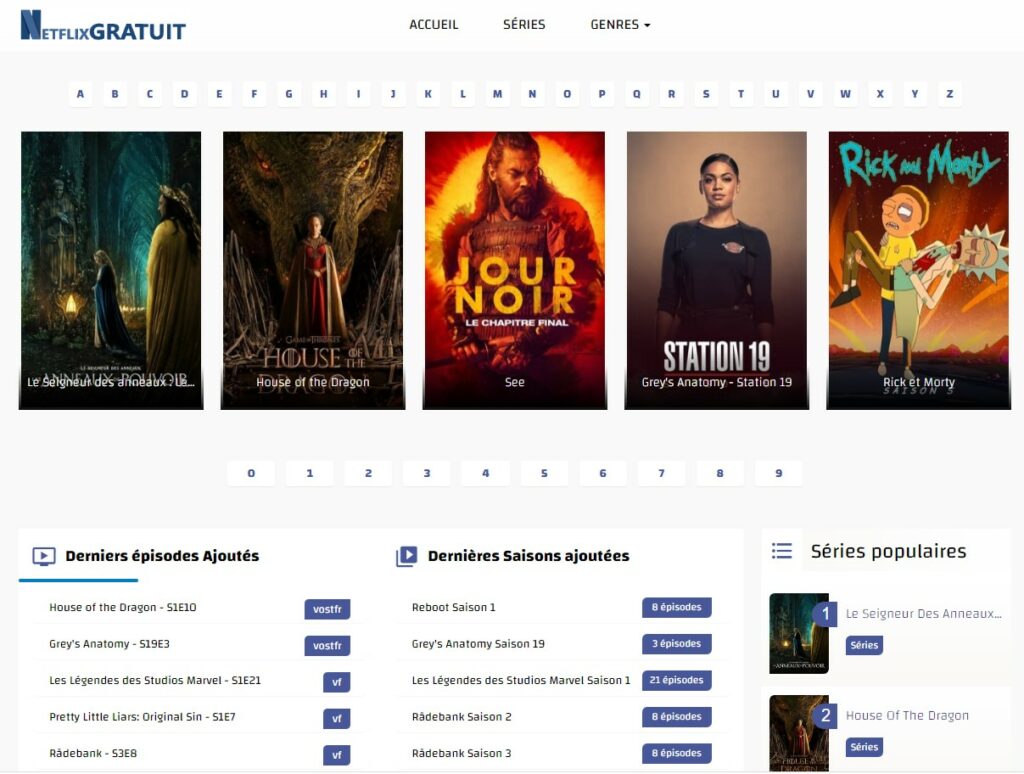Click vf badge for Pretty Little Liars
The image size is (1024, 774).
[337, 718]
